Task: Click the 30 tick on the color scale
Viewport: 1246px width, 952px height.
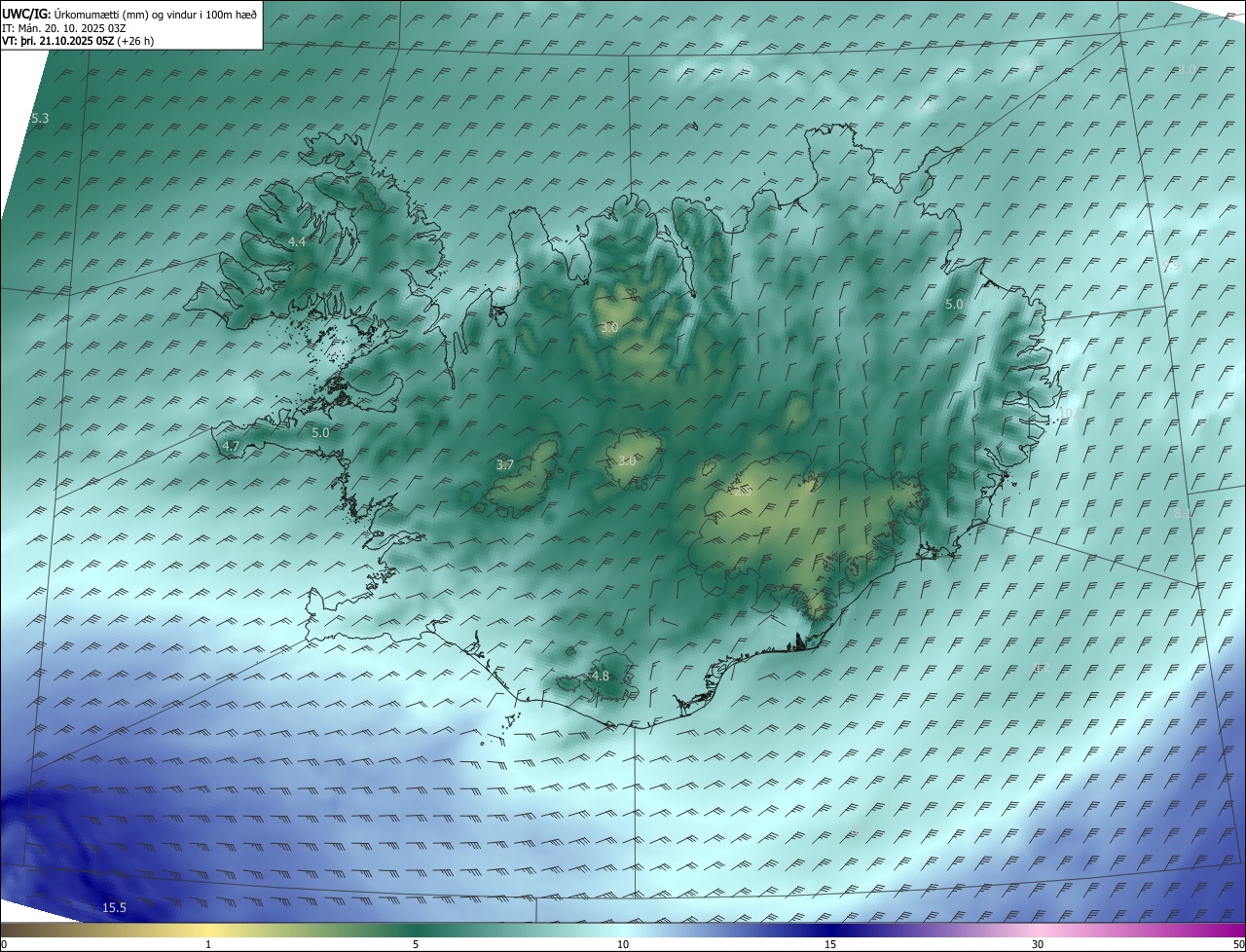Action: point(1038,944)
